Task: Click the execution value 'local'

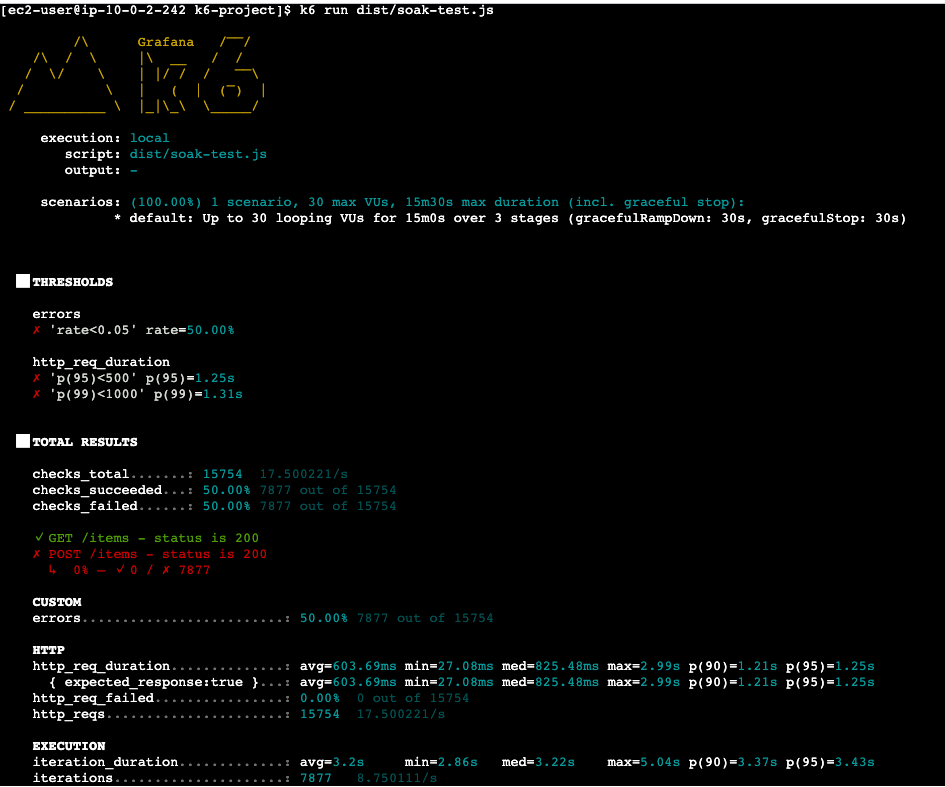Action: pos(149,138)
